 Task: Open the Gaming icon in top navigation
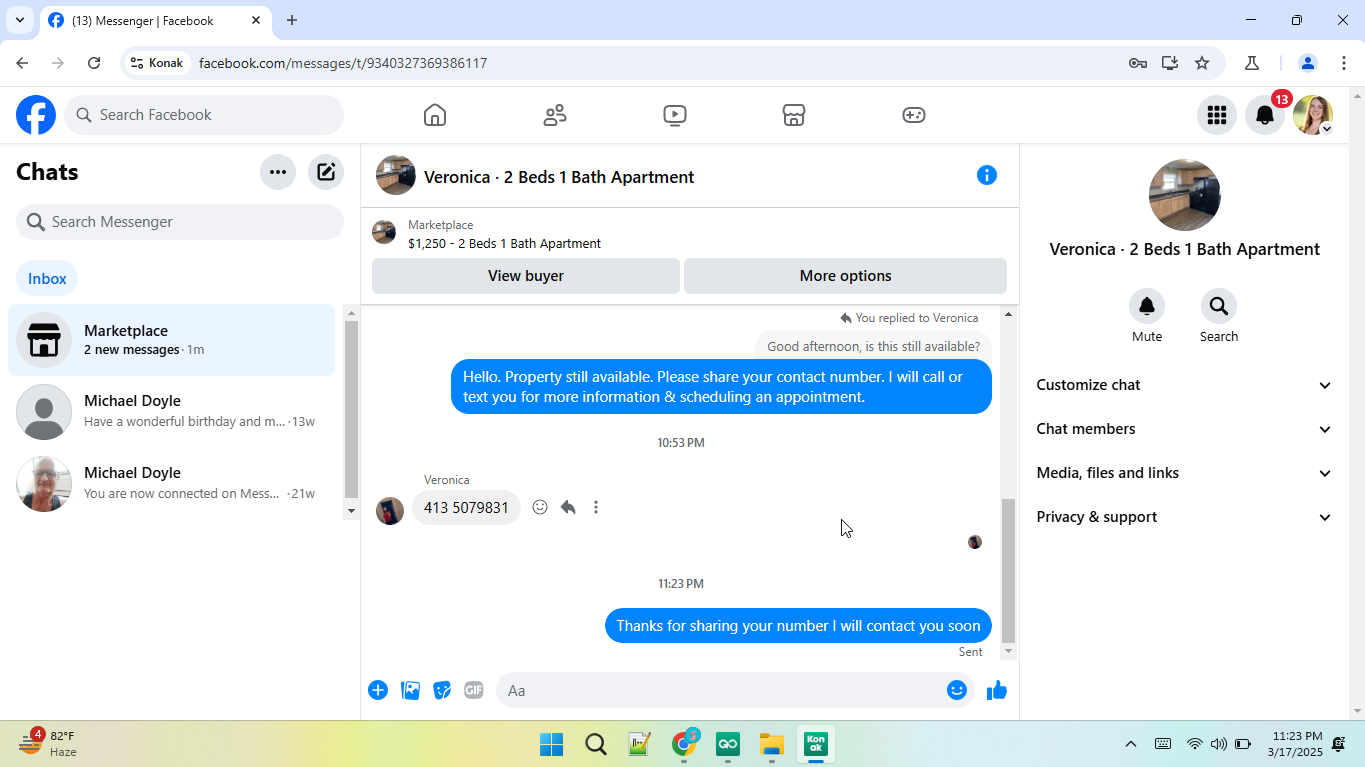pyautogui.click(x=914, y=115)
